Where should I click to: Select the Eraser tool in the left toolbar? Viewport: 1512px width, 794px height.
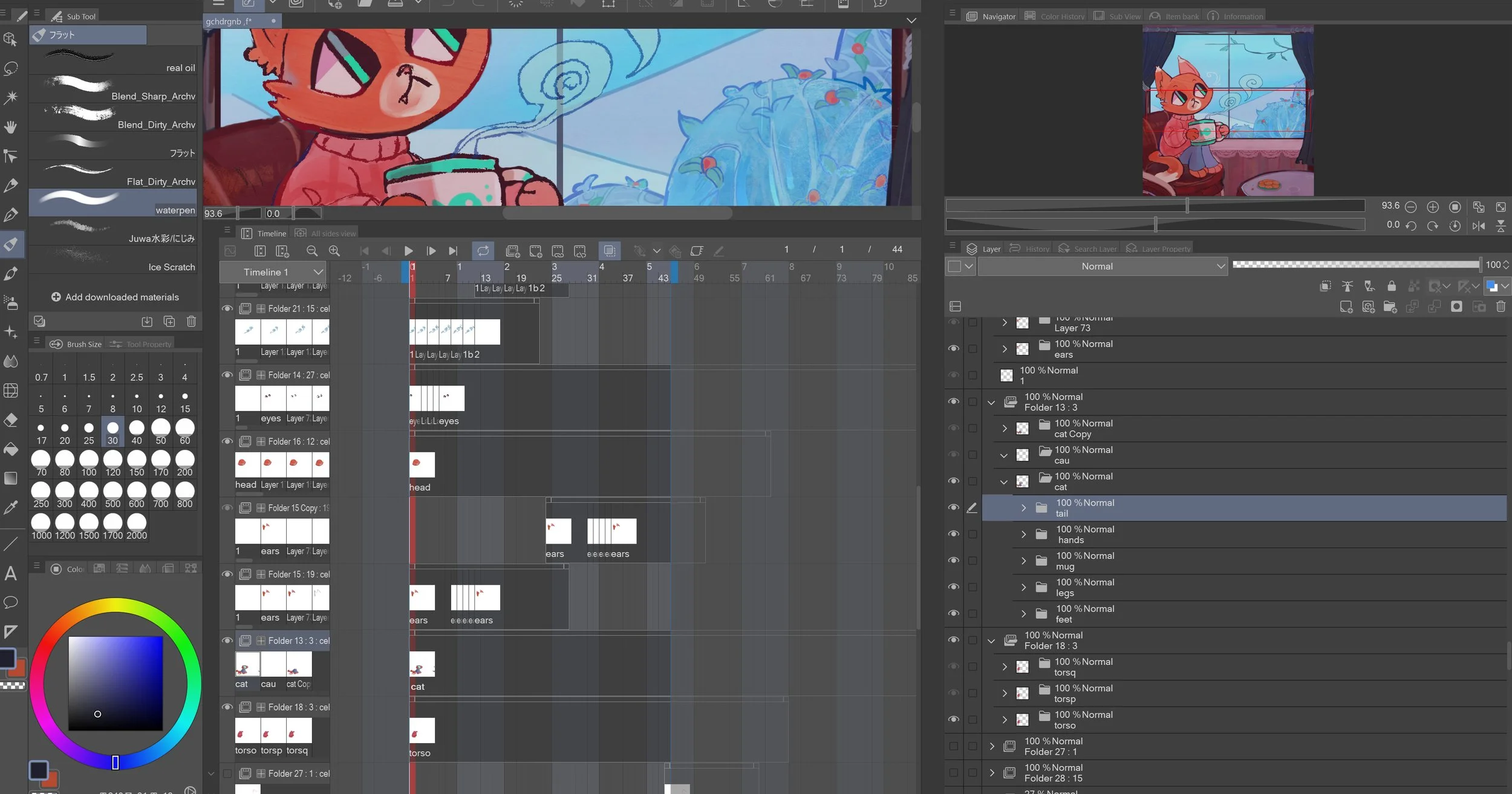click(10, 420)
